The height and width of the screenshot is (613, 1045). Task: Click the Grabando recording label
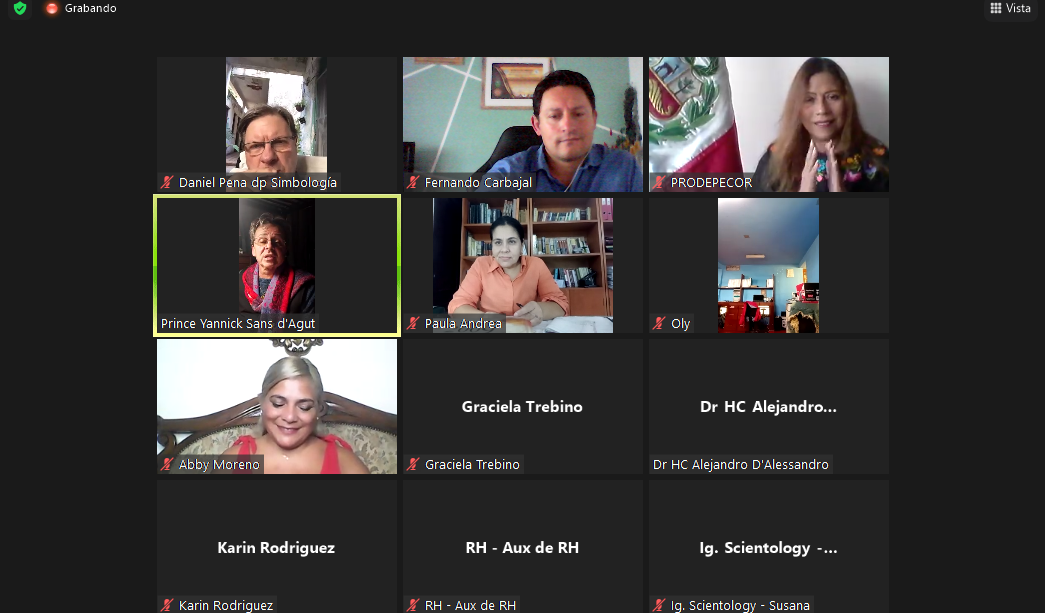coord(91,8)
